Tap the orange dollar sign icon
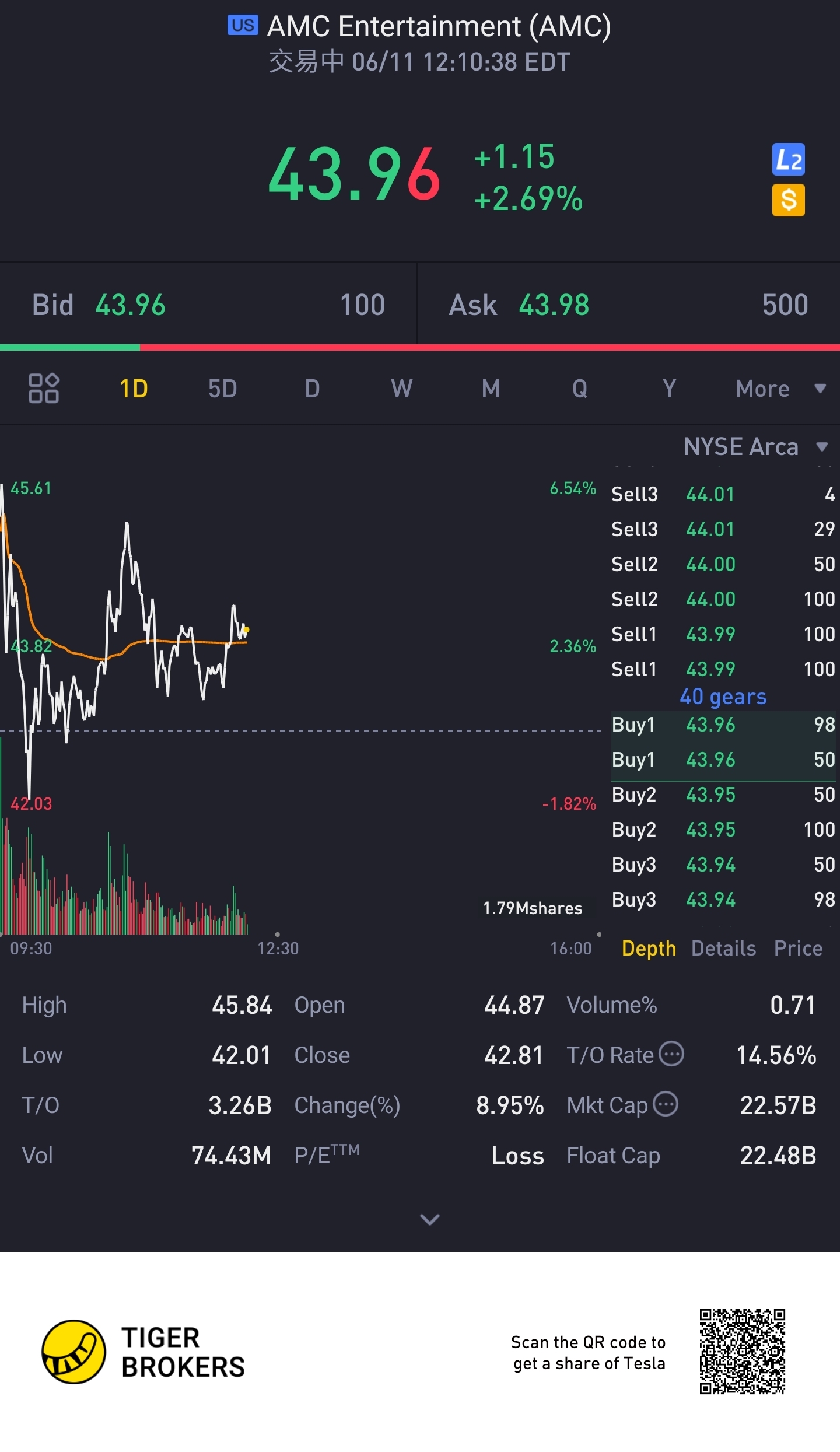840x1452 pixels. (788, 200)
